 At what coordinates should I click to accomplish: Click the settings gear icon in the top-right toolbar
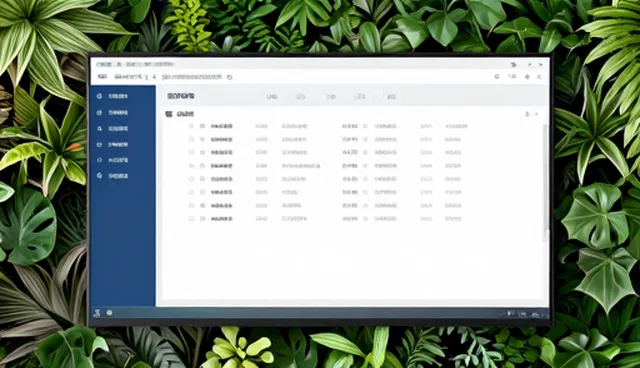click(x=527, y=77)
